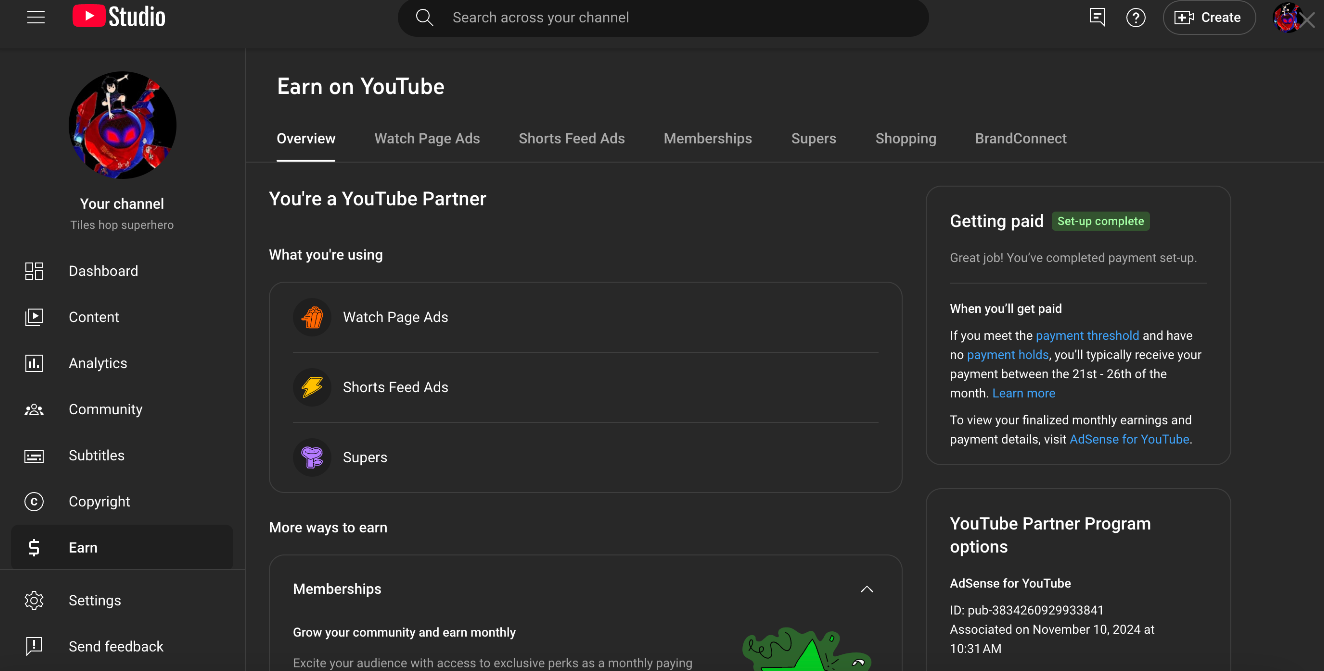Screen dimensions: 1324x671
Task: Click the Create button
Action: pos(1209,17)
